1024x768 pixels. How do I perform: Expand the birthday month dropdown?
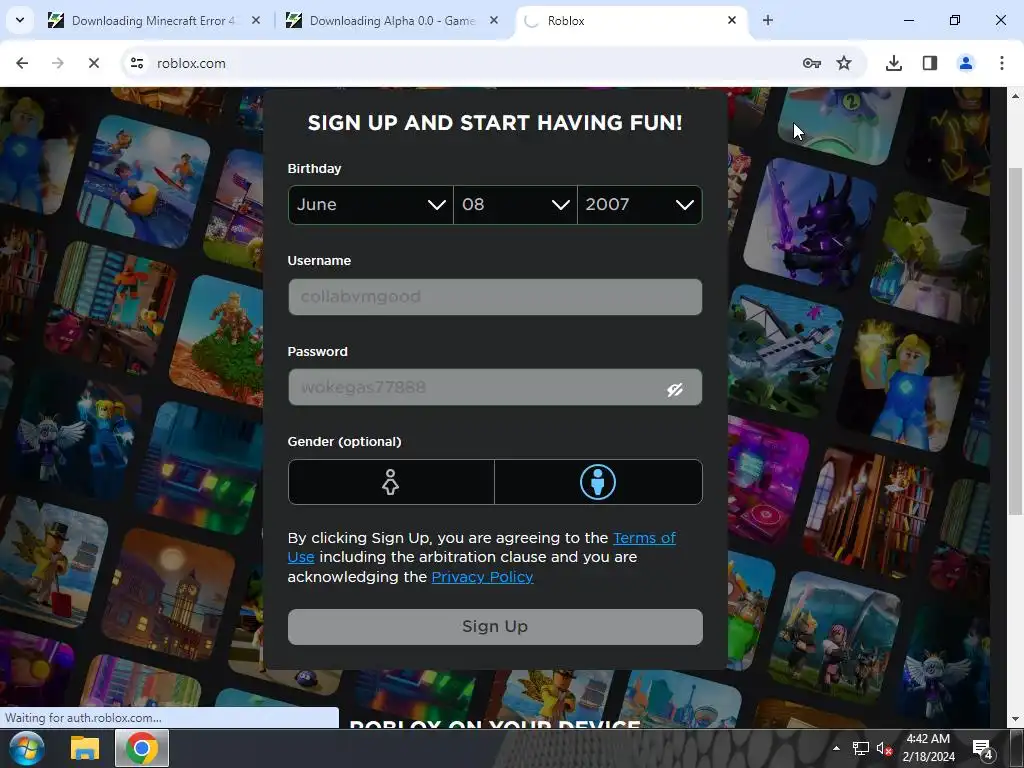tap(371, 205)
